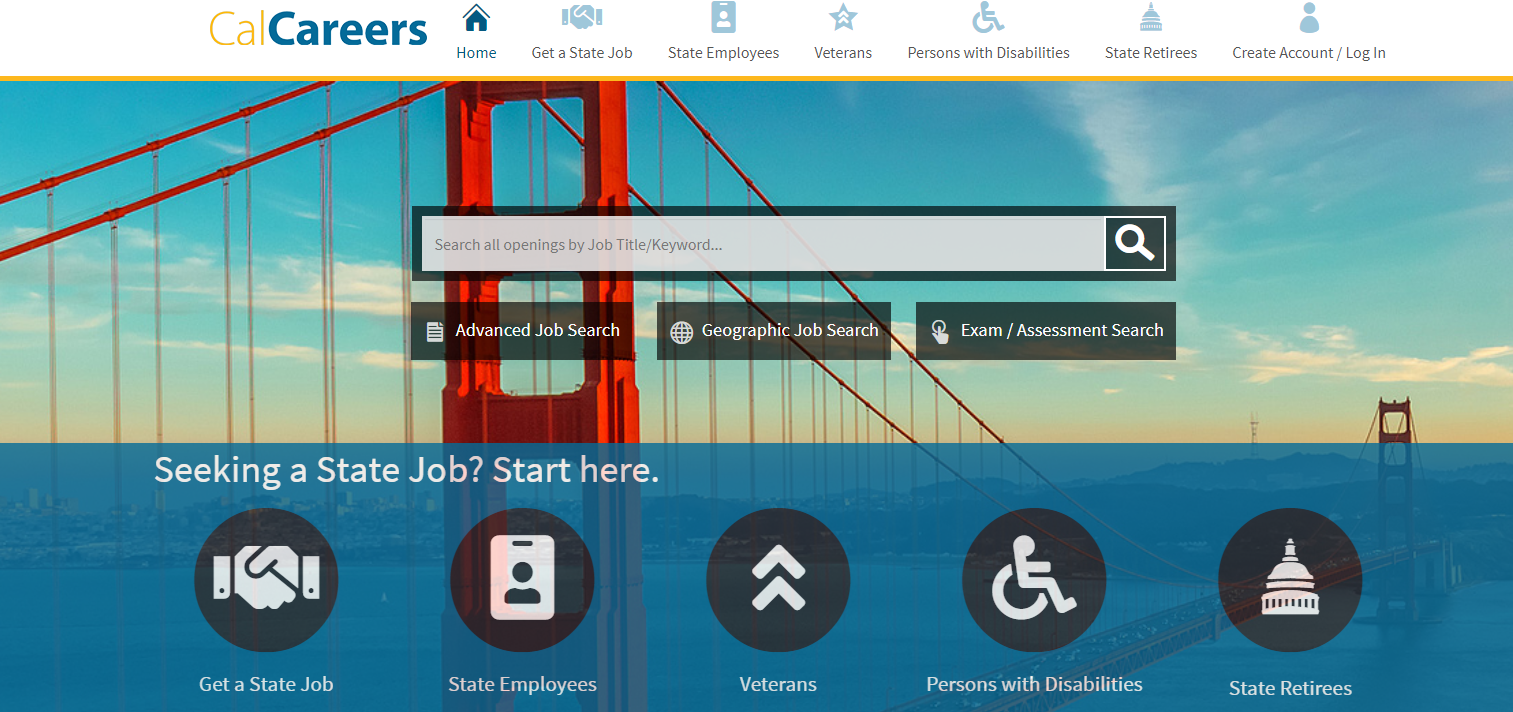
Task: Open the wheelchair Persons with Disabilities circle
Action: (x=1034, y=580)
